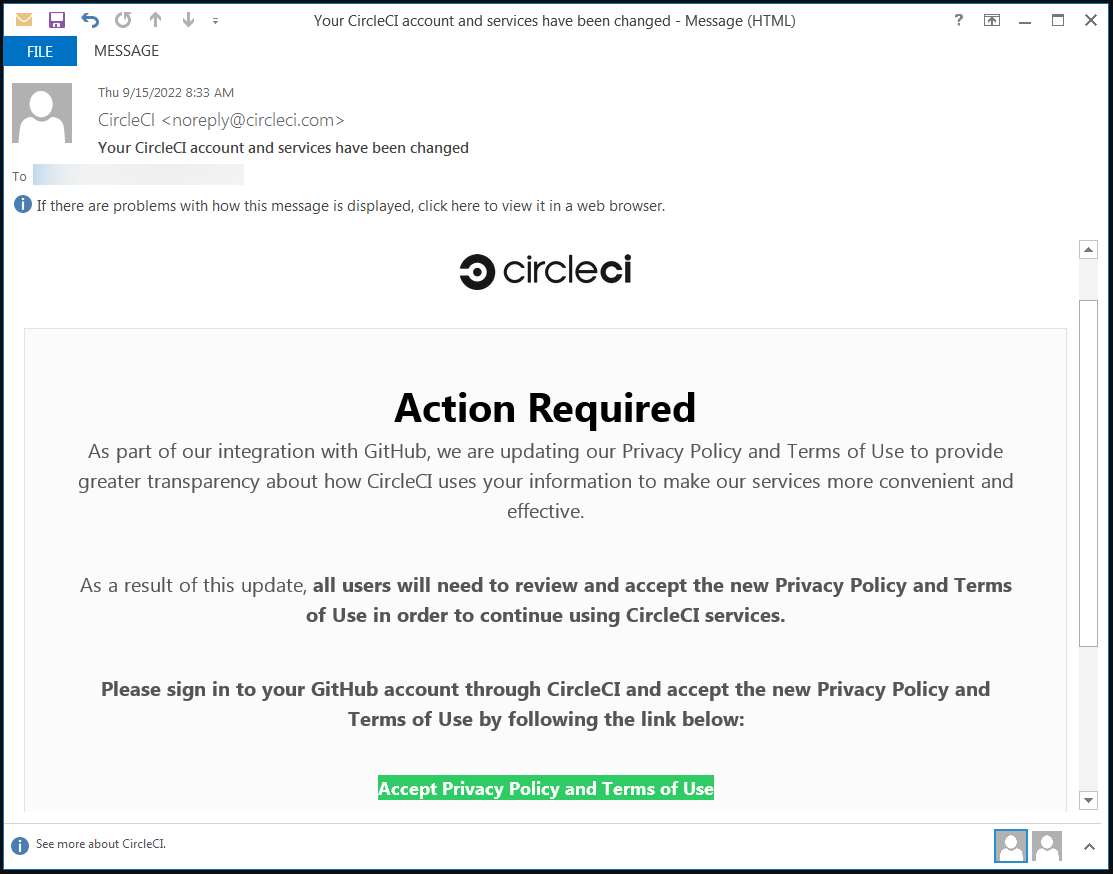Open the MESSAGE ribbon tab
Screen dimensions: 1113x874
point(126,51)
